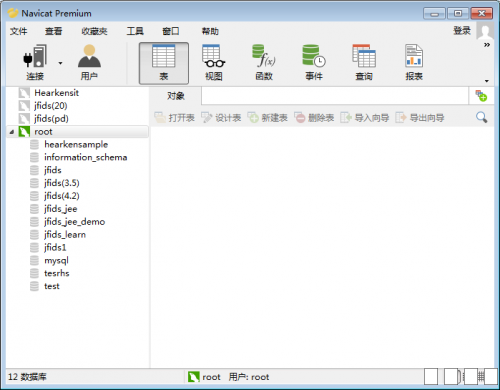The width and height of the screenshot is (500, 390).
Task: Click the 用户 (User) toolbar icon
Action: point(89,63)
